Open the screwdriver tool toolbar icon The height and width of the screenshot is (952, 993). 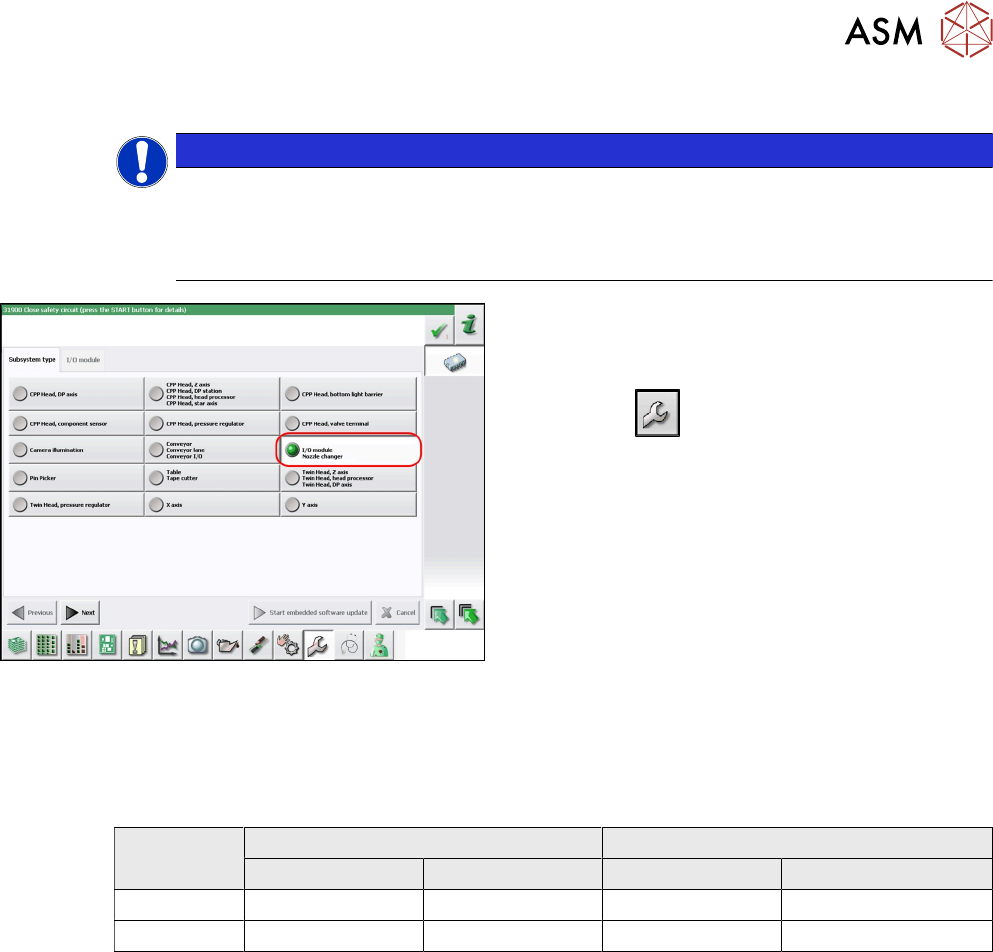click(258, 645)
